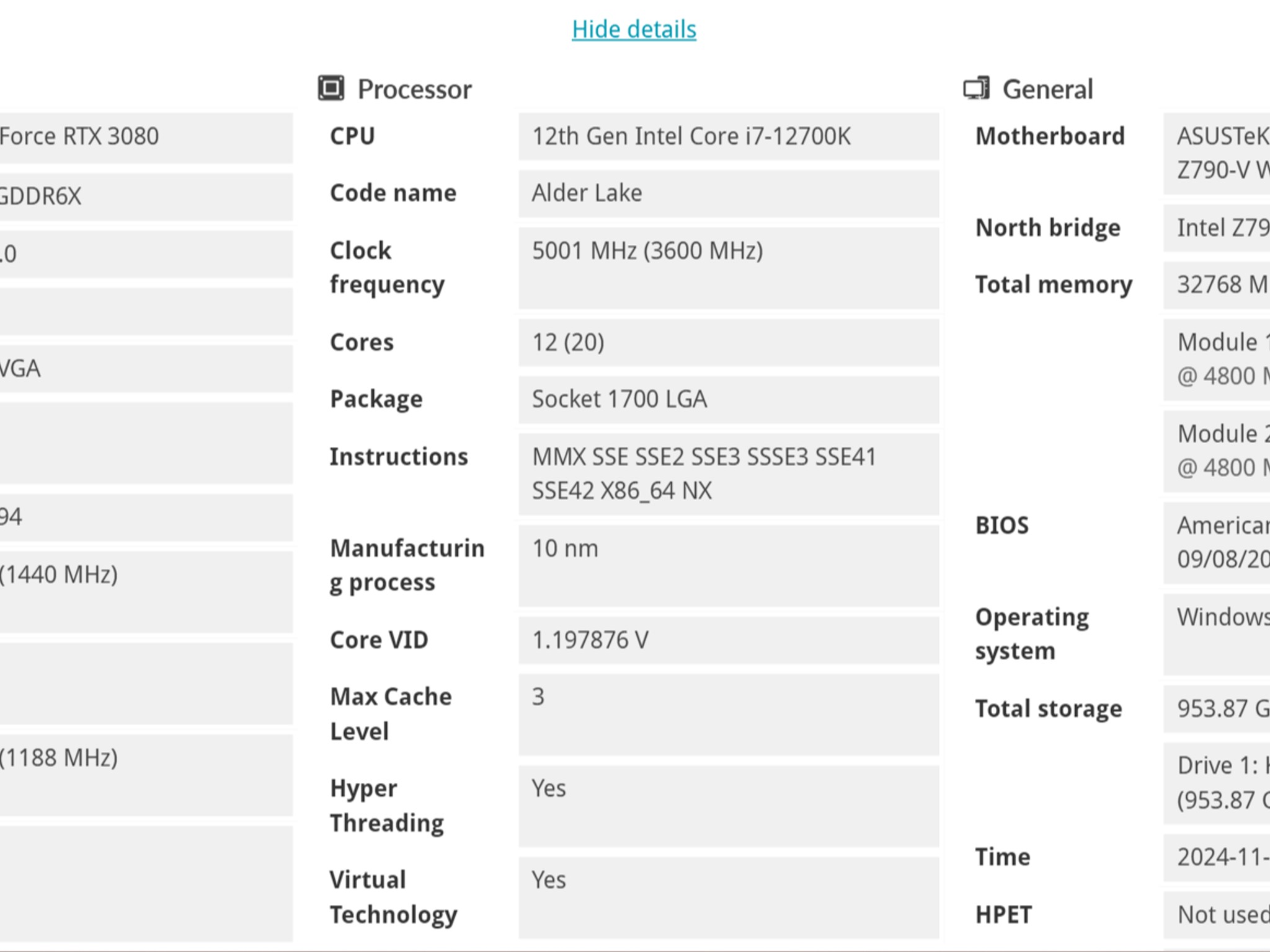Click the HPET row label
Image resolution: width=1270 pixels, height=952 pixels.
click(1003, 915)
